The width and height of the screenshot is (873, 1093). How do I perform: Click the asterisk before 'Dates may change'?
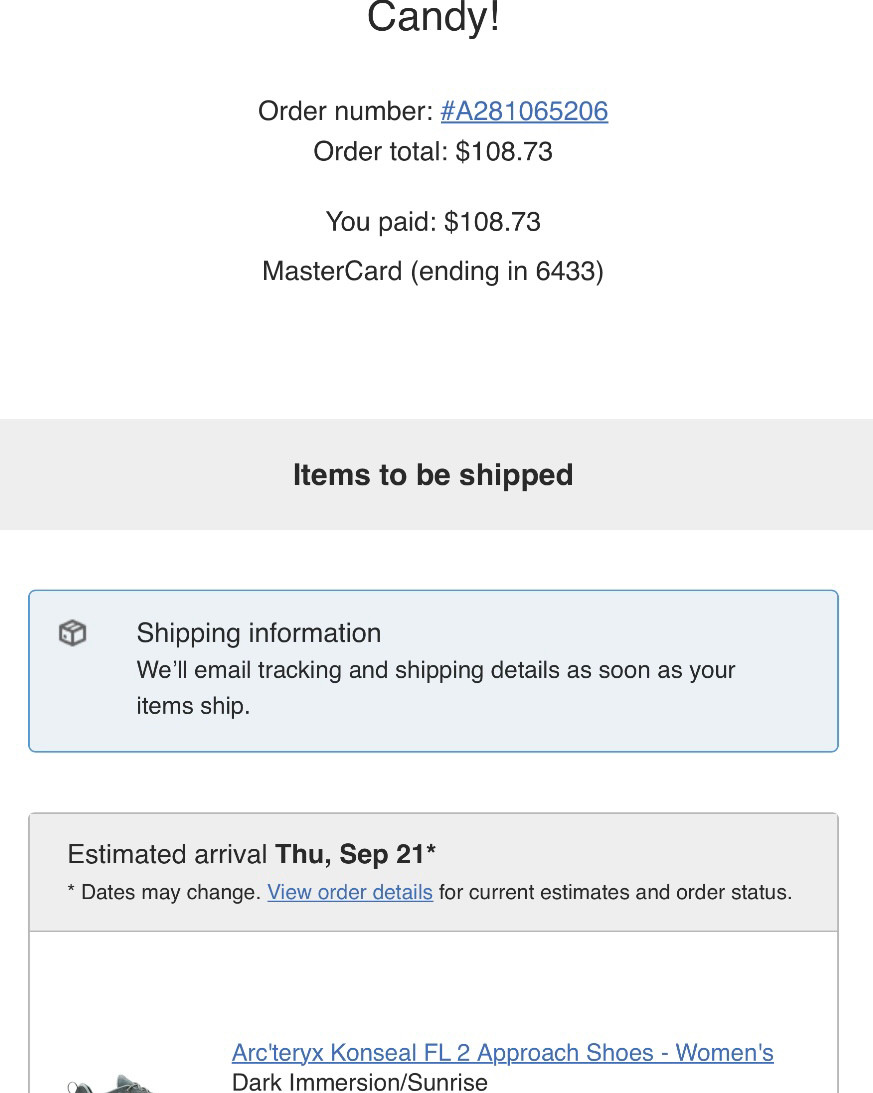[x=72, y=891]
